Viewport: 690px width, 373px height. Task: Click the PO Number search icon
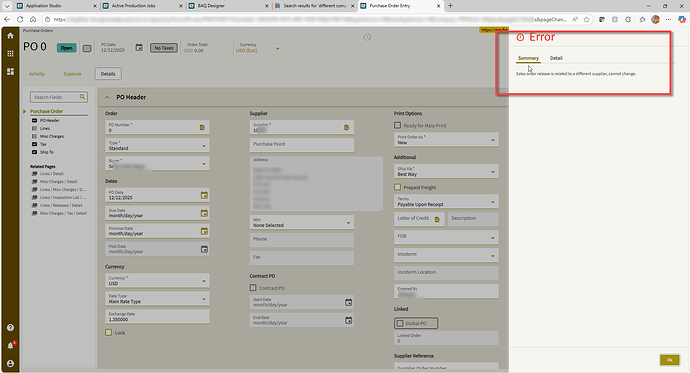tap(202, 128)
